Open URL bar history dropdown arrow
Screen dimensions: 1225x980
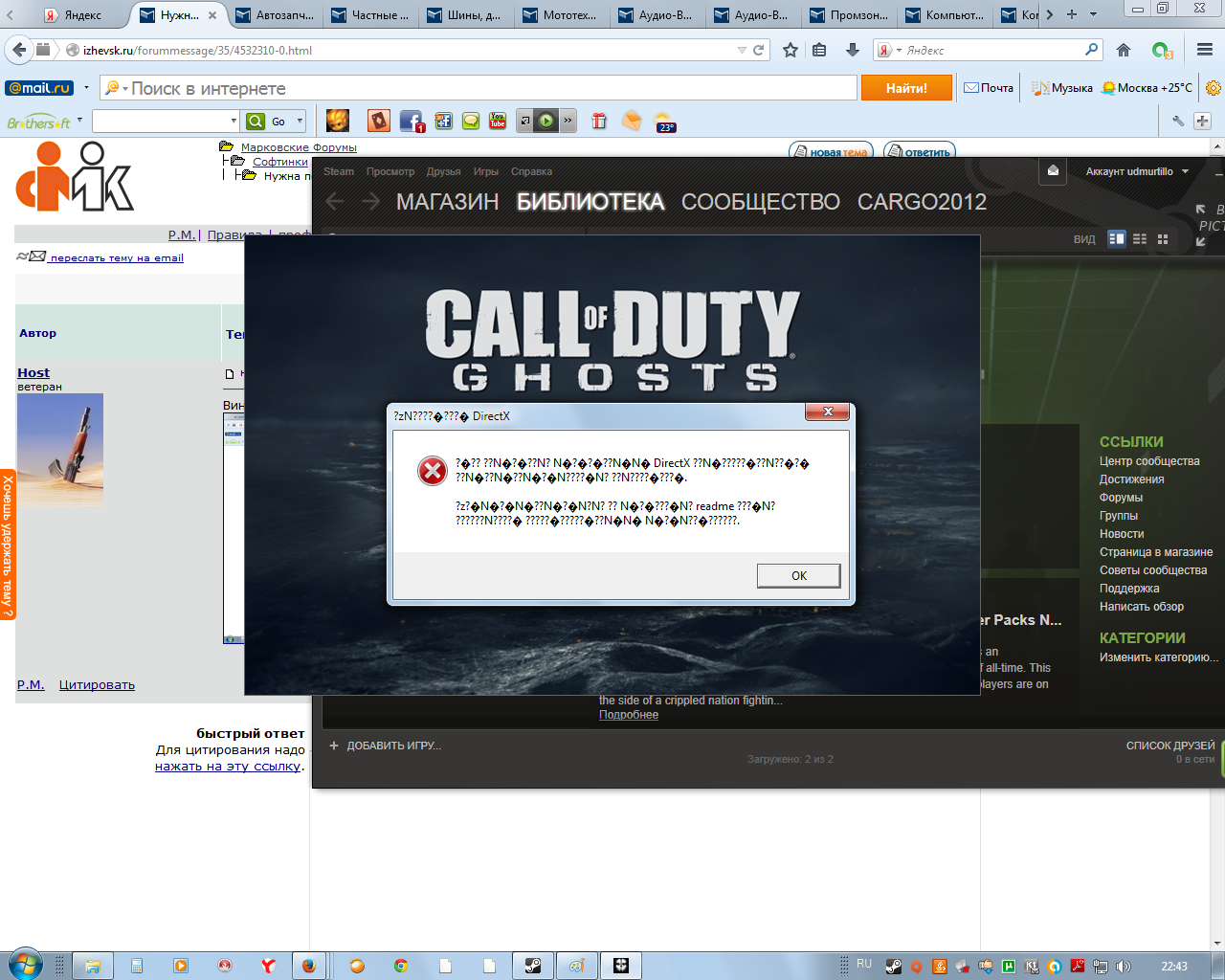[741, 50]
